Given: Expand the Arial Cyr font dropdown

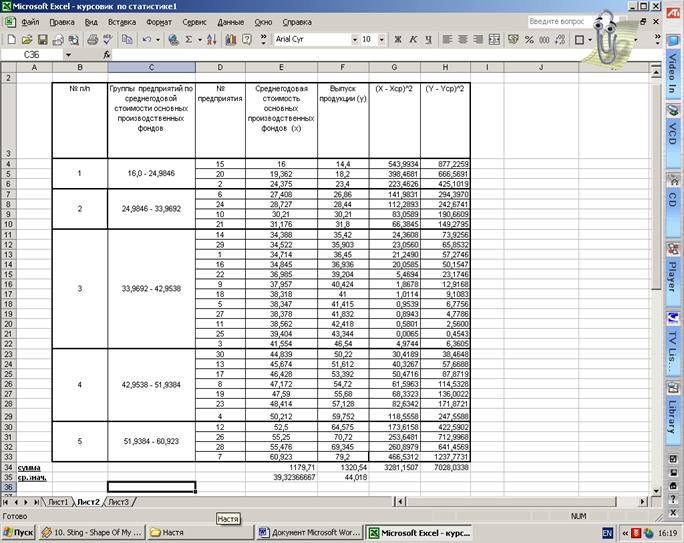Looking at the screenshot, I should [353, 39].
